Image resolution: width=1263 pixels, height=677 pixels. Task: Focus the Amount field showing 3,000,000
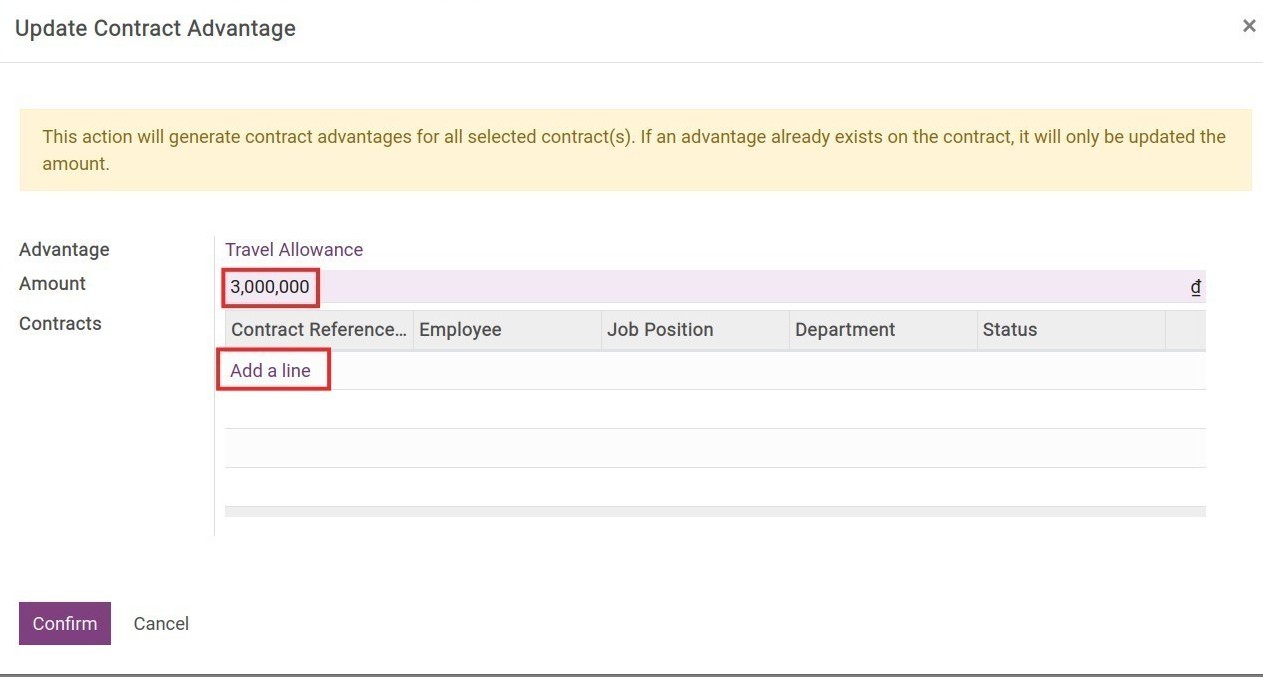[700, 287]
